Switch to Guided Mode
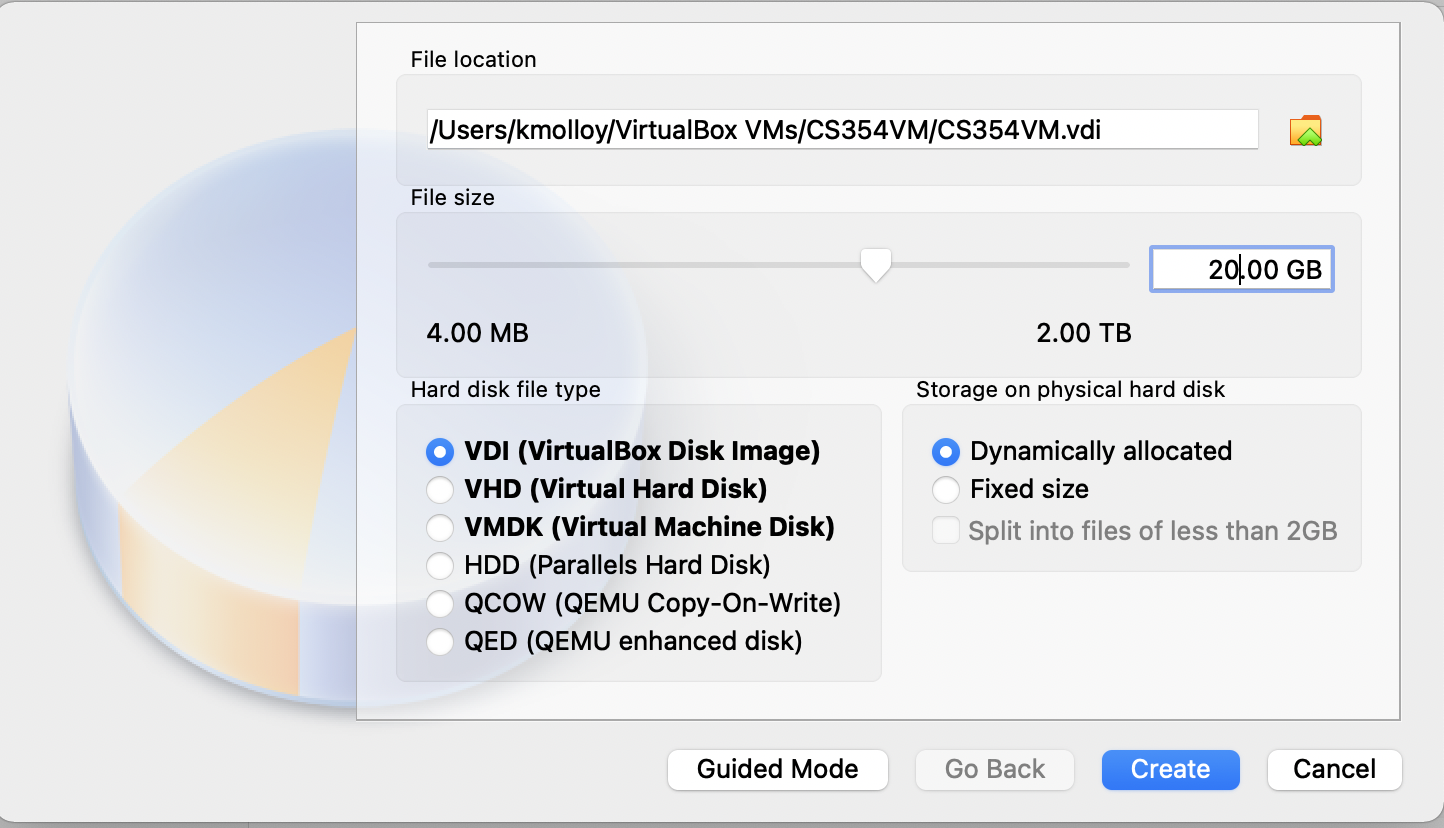Viewport: 1444px width, 828px height. [x=777, y=769]
